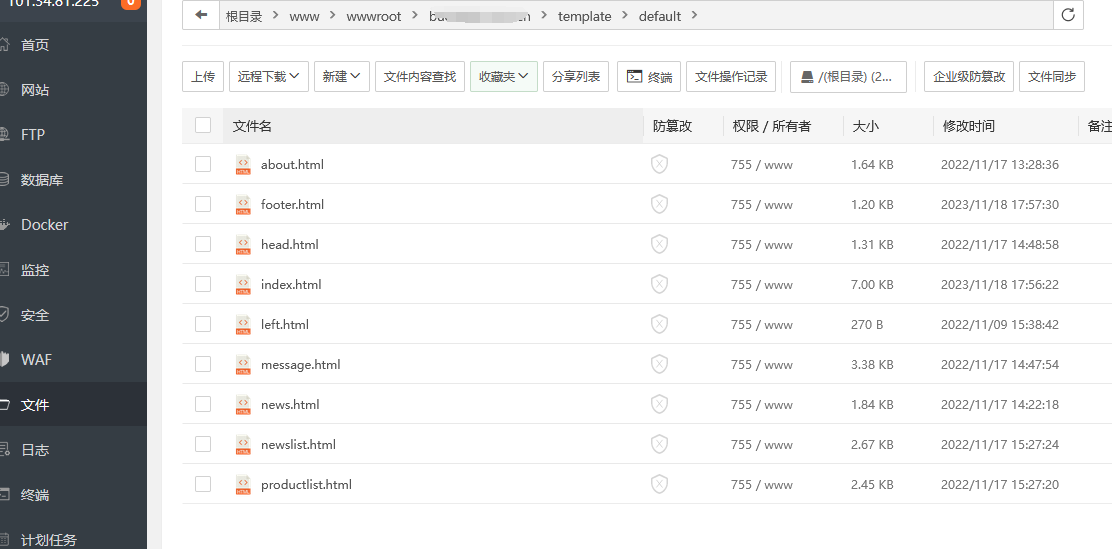Go to template in the breadcrumb path
Viewport: 1112px width, 549px height.
(584, 16)
